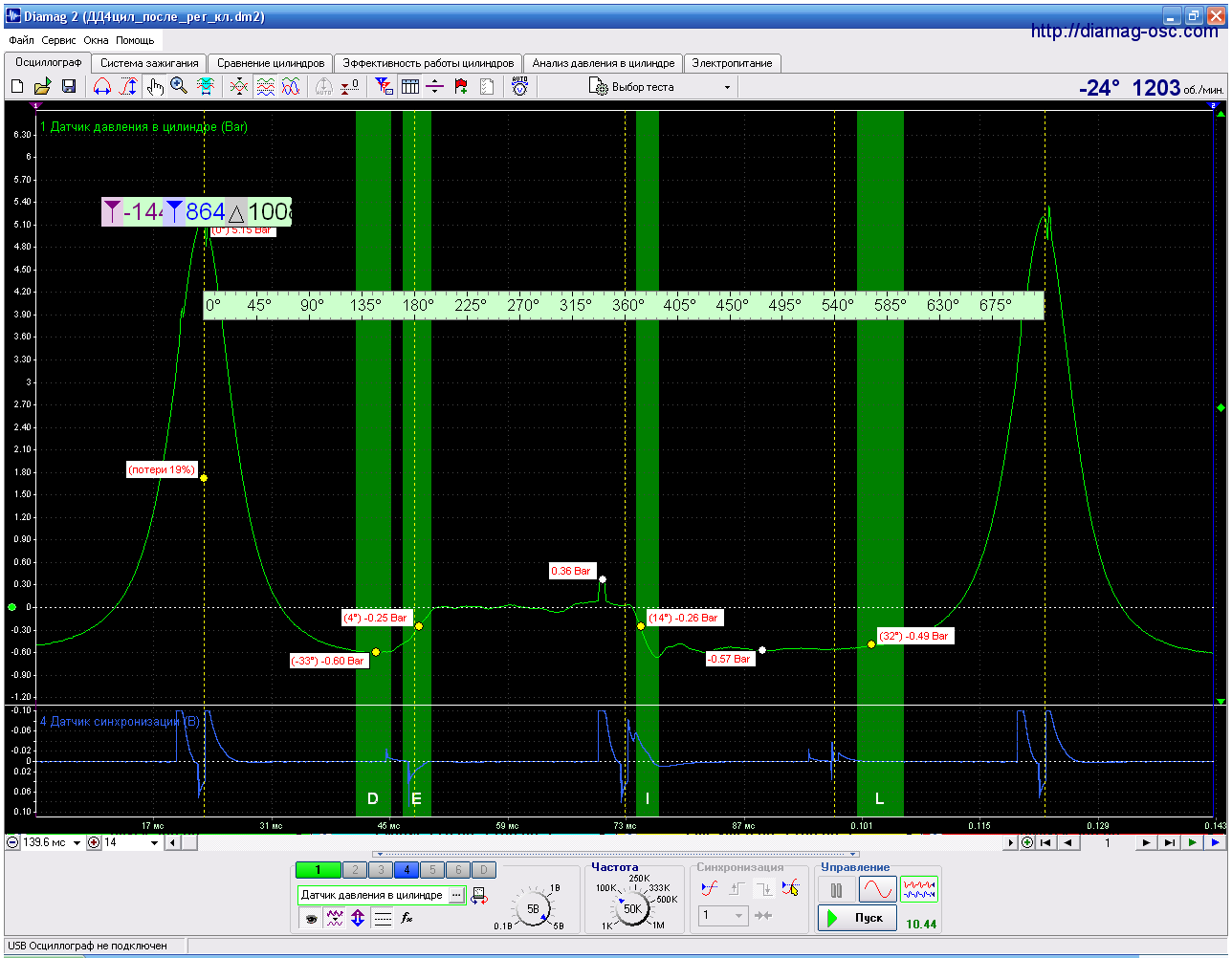Save the recording with the floppy disk icon
1232x958 pixels.
click(69, 87)
